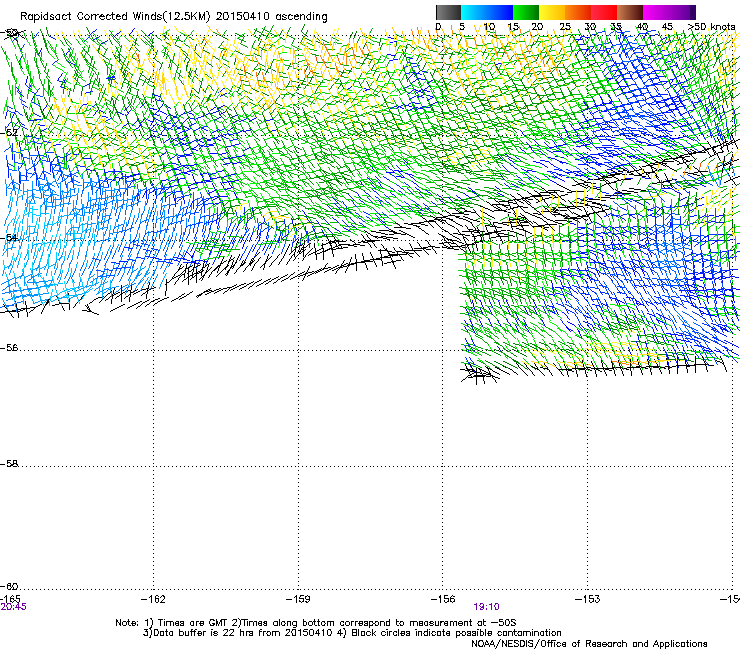Click the 'NOAA/NESDIS/Office of Research and Applications' credit
Screen dimensions: 740x650
[x=589, y=644]
